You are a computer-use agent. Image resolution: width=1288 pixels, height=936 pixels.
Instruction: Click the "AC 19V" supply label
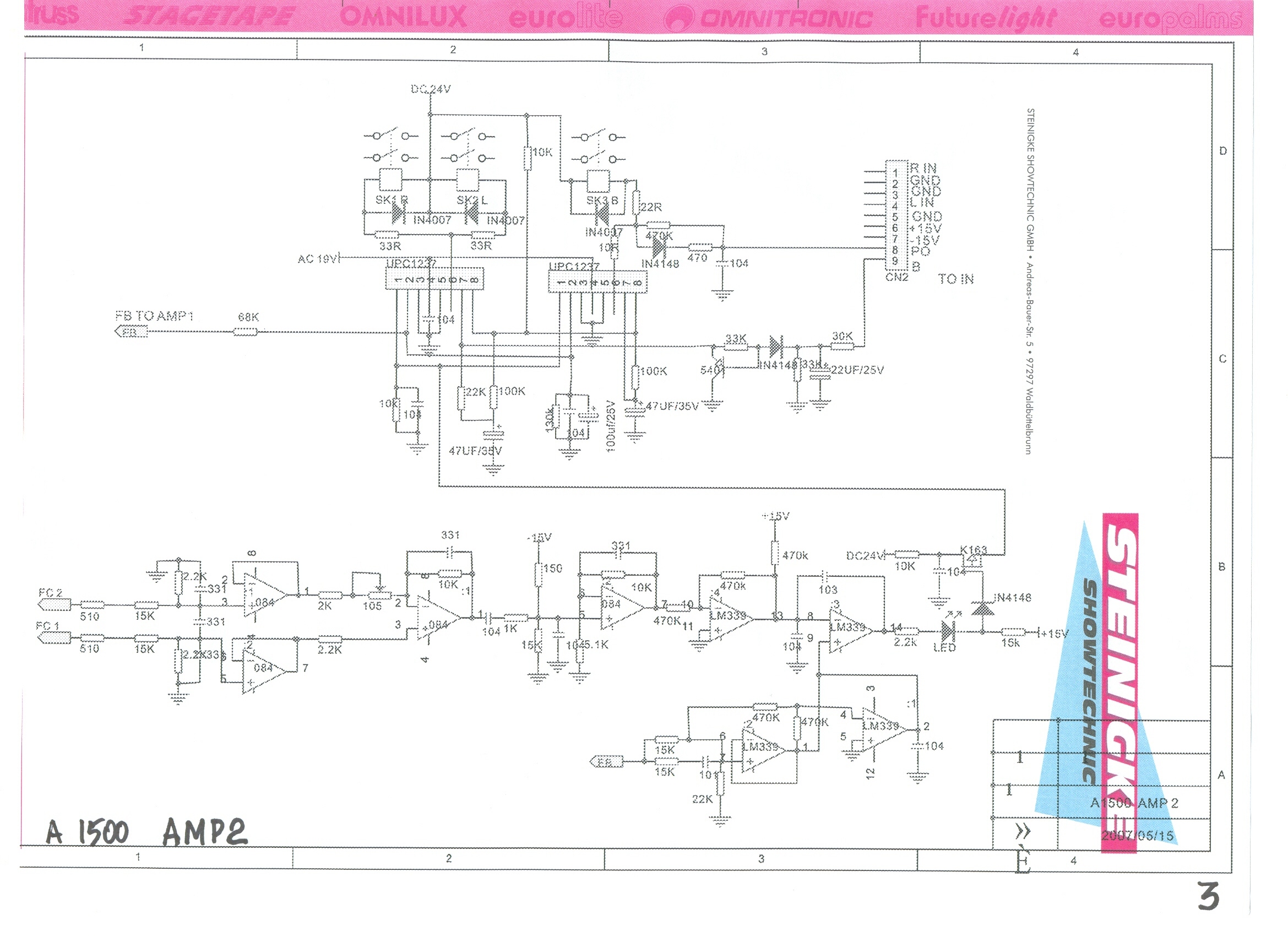(317, 259)
